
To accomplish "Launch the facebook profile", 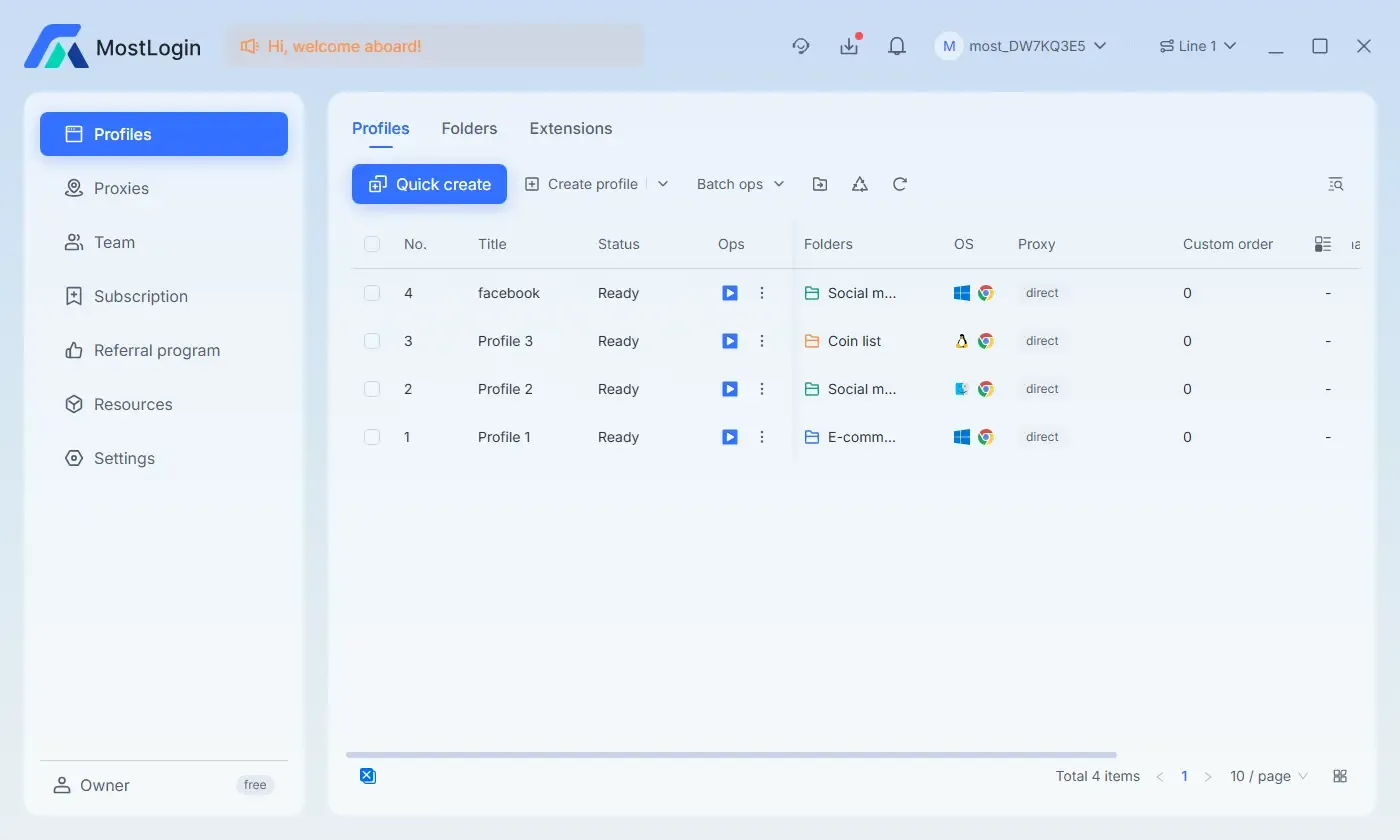I will coord(730,293).
